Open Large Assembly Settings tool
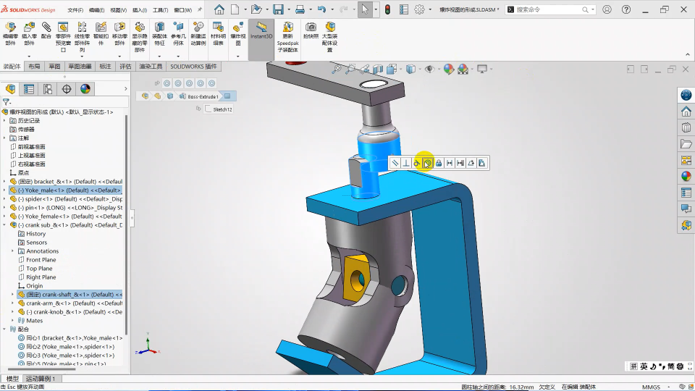Image resolution: width=695 pixels, height=391 pixels. pos(330,27)
